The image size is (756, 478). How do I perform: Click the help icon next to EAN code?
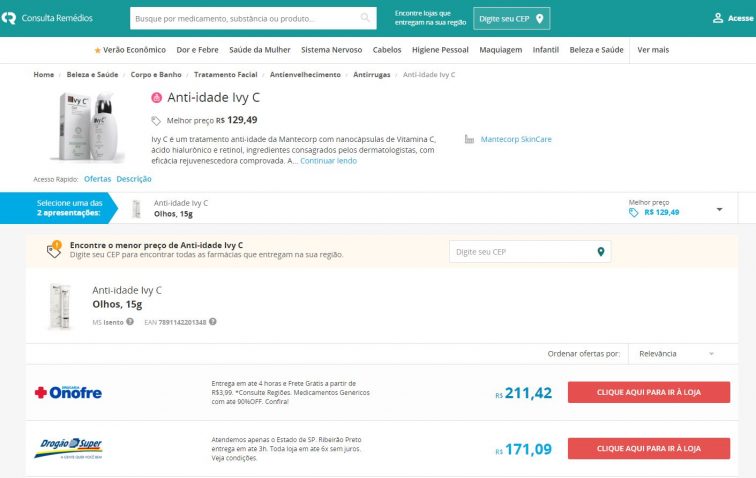(213, 322)
